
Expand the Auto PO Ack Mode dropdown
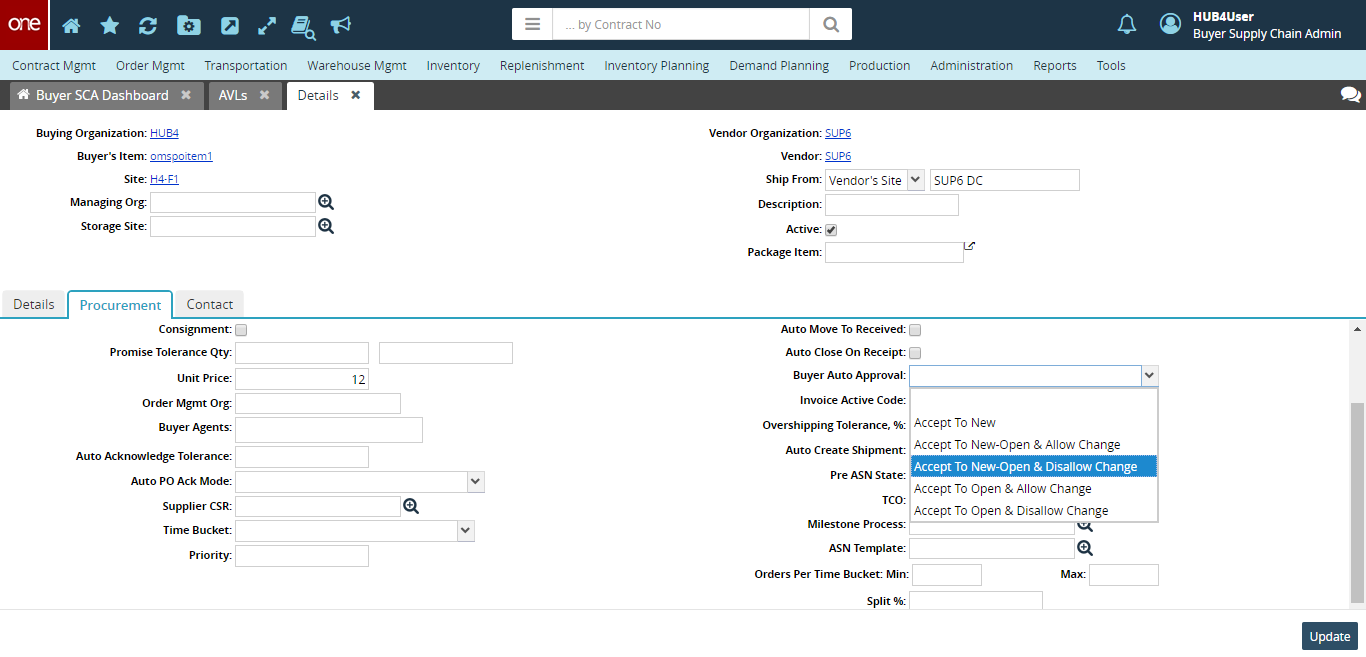(475, 482)
